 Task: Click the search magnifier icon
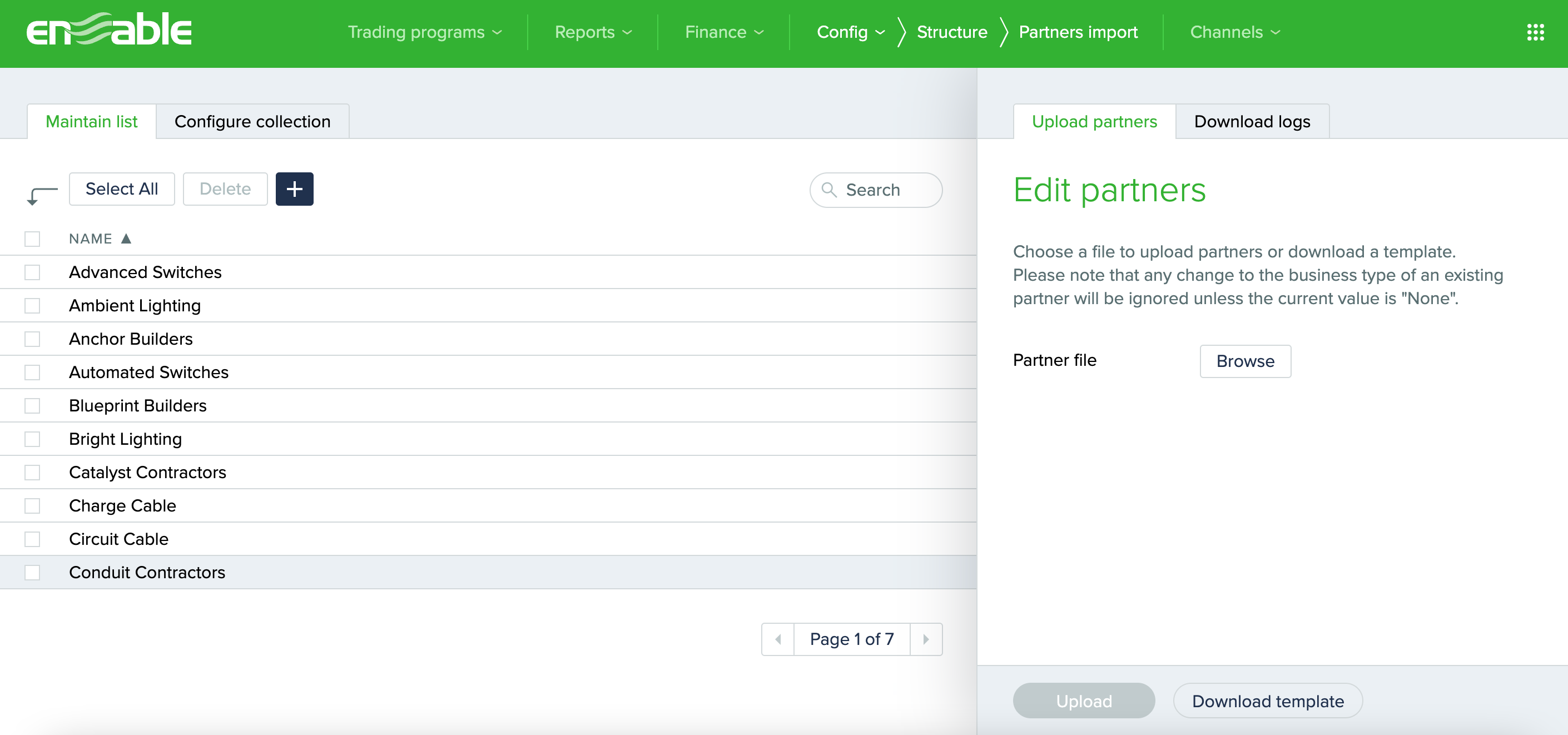(x=828, y=190)
